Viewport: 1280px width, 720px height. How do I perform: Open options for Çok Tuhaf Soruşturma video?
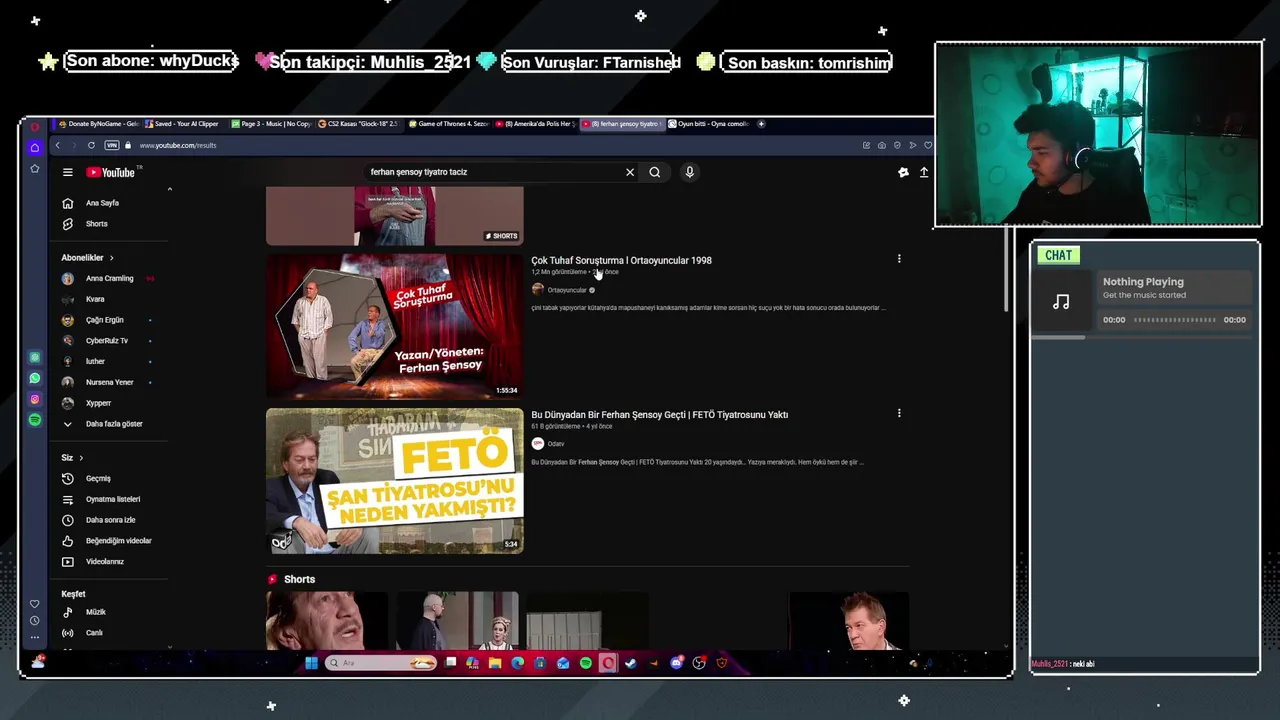pos(899,259)
